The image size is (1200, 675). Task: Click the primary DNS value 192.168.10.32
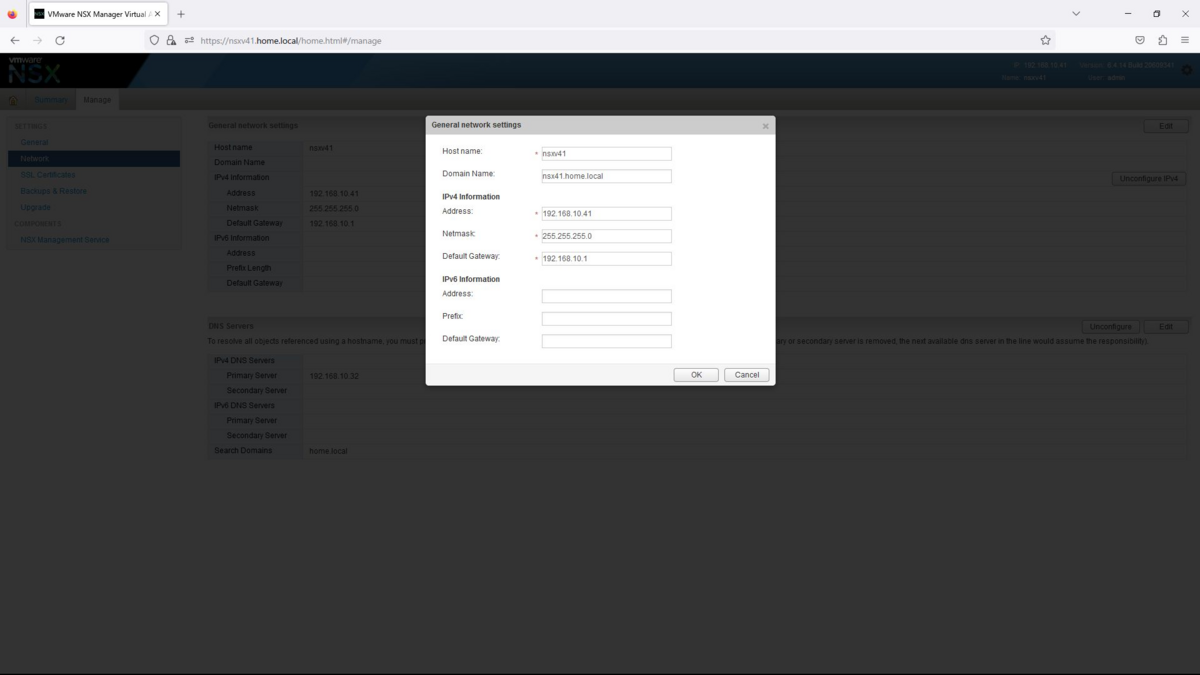pyautogui.click(x=334, y=376)
